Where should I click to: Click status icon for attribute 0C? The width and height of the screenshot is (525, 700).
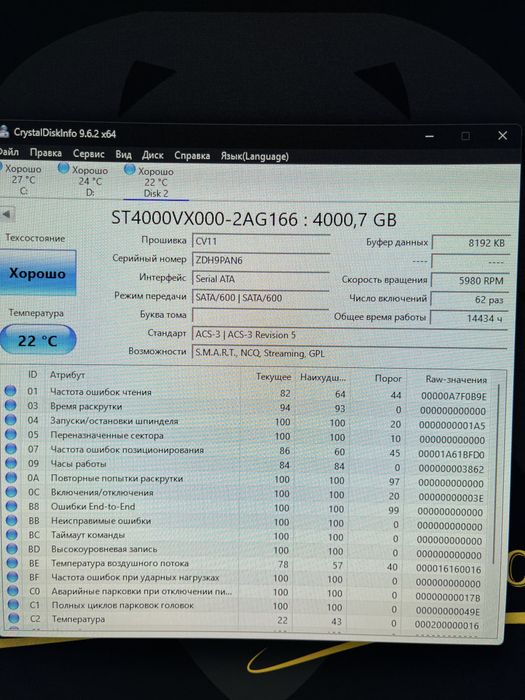click(x=12, y=492)
